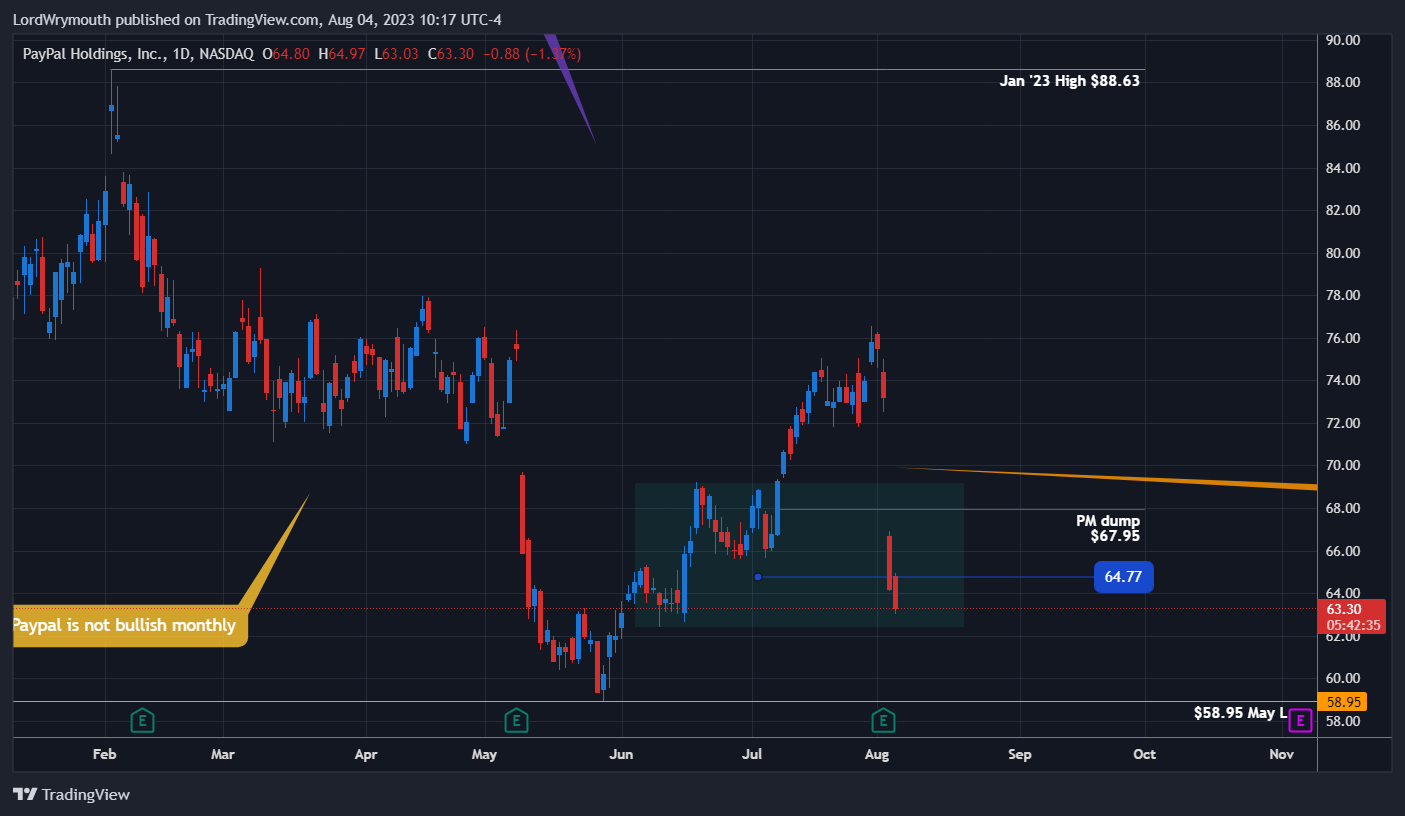Click the May label on time axis
1405x816 pixels.
coord(484,754)
